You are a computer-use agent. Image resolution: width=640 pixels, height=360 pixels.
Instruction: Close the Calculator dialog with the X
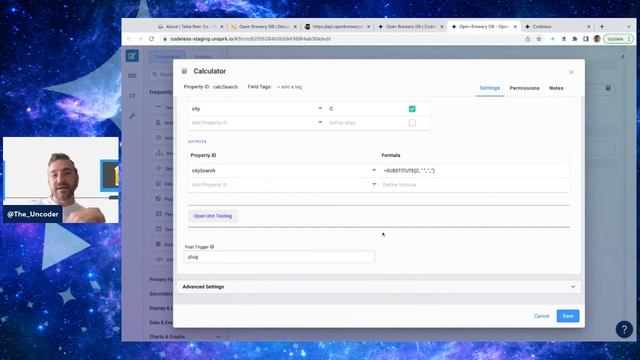[x=571, y=72]
